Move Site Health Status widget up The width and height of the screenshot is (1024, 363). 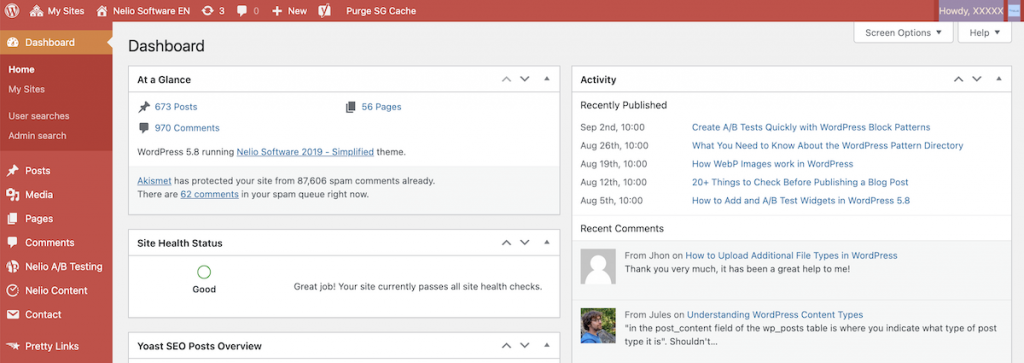(506, 242)
